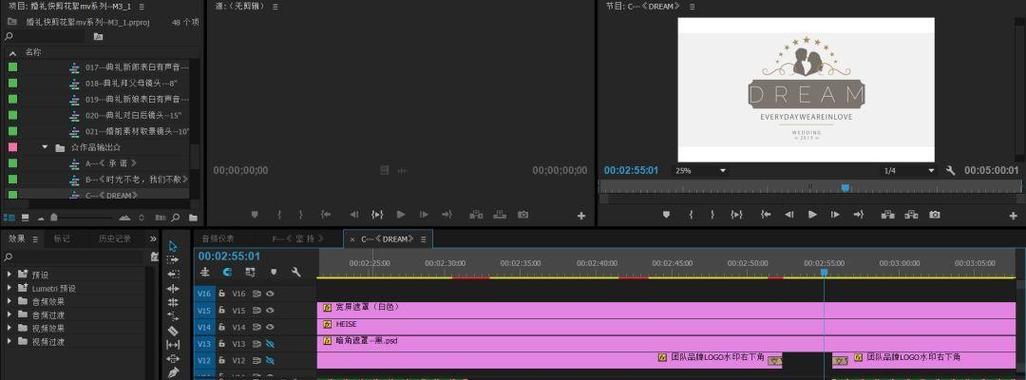Open the 25% zoom level dropdown

click(x=700, y=171)
